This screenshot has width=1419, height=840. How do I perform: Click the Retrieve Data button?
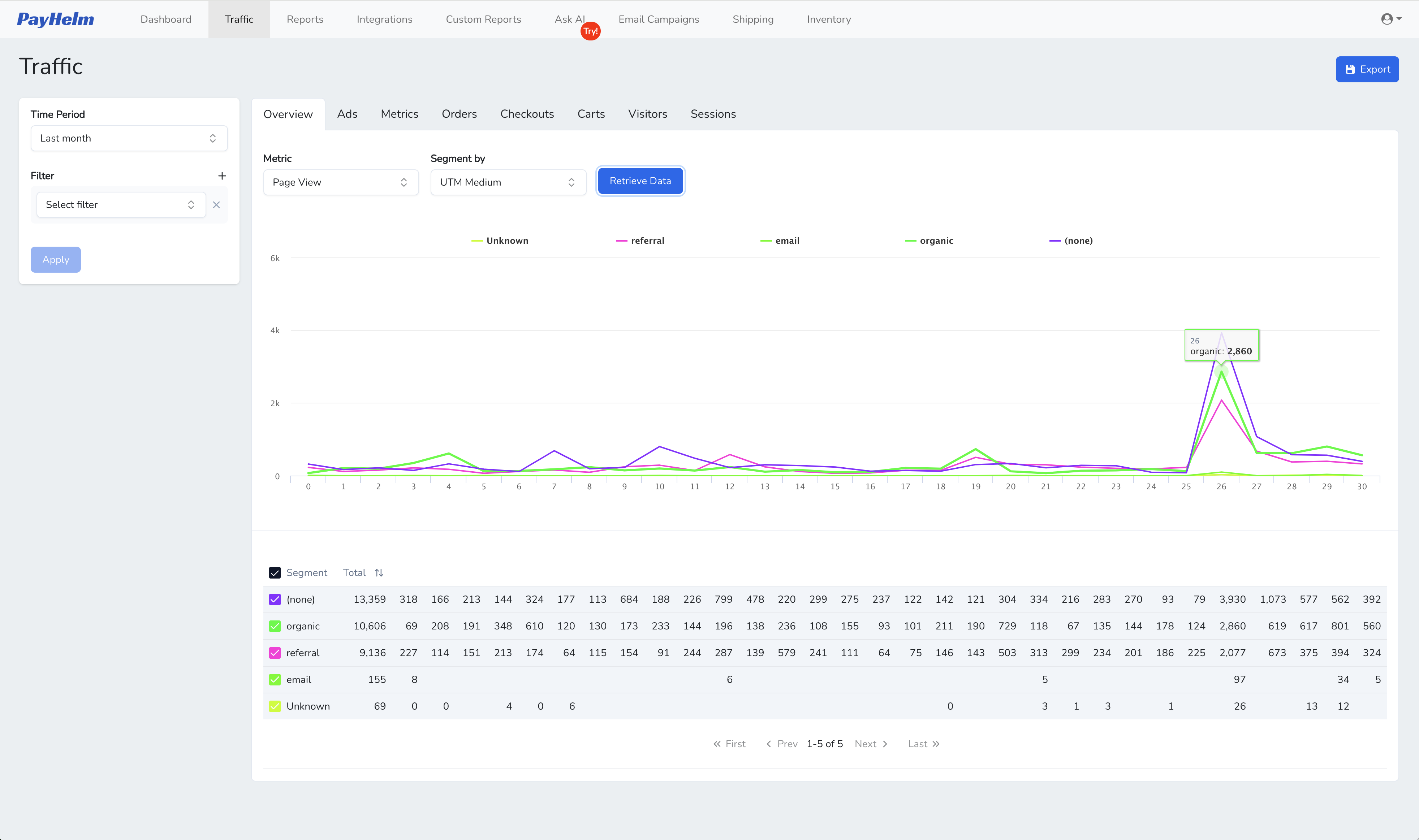coord(640,181)
